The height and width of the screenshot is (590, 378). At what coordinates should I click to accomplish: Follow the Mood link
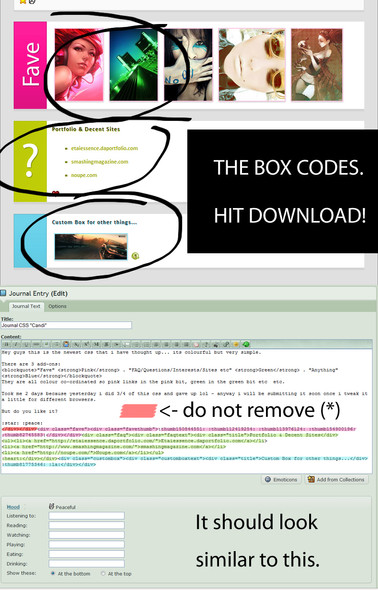[x=13, y=507]
